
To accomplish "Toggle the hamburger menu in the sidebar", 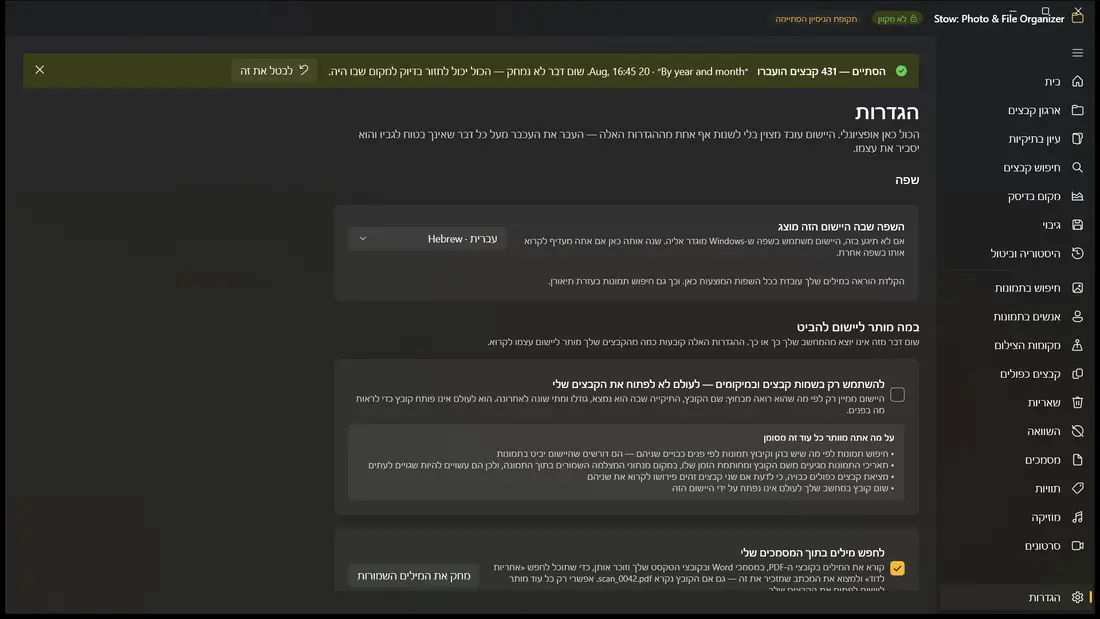I will tap(1078, 53).
